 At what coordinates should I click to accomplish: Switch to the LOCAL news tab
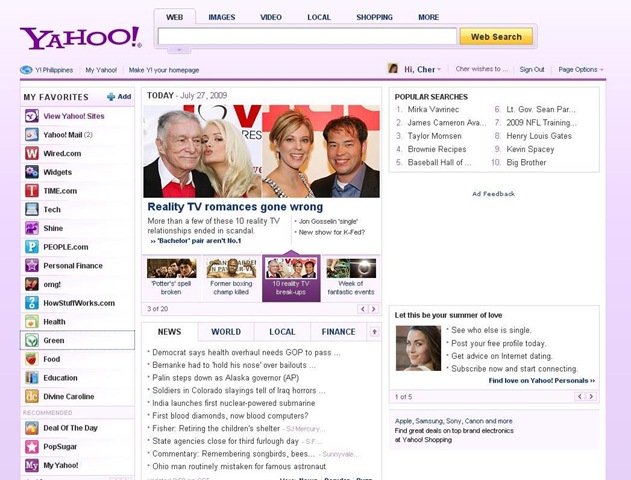(282, 332)
